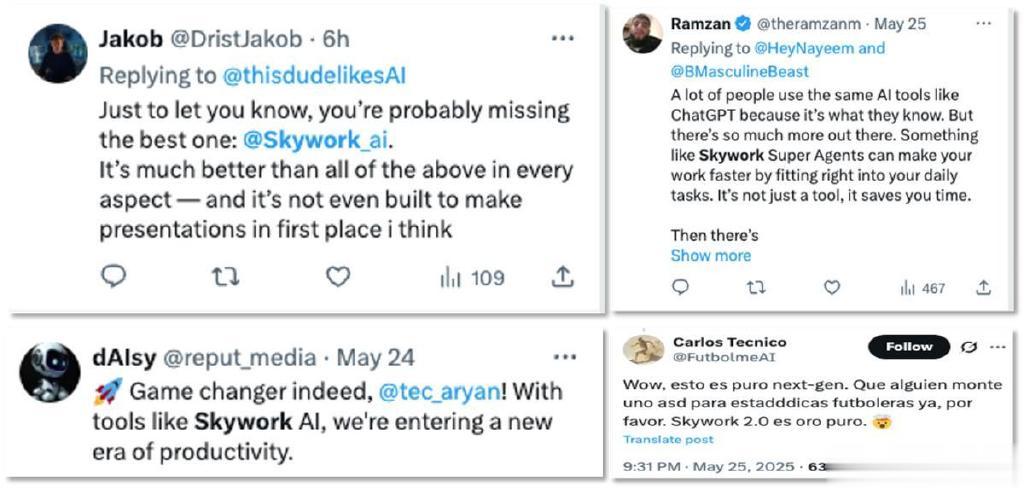Screen dimensions: 1024x488
Task: Retweet Ramzan's post
Action: pos(756,288)
